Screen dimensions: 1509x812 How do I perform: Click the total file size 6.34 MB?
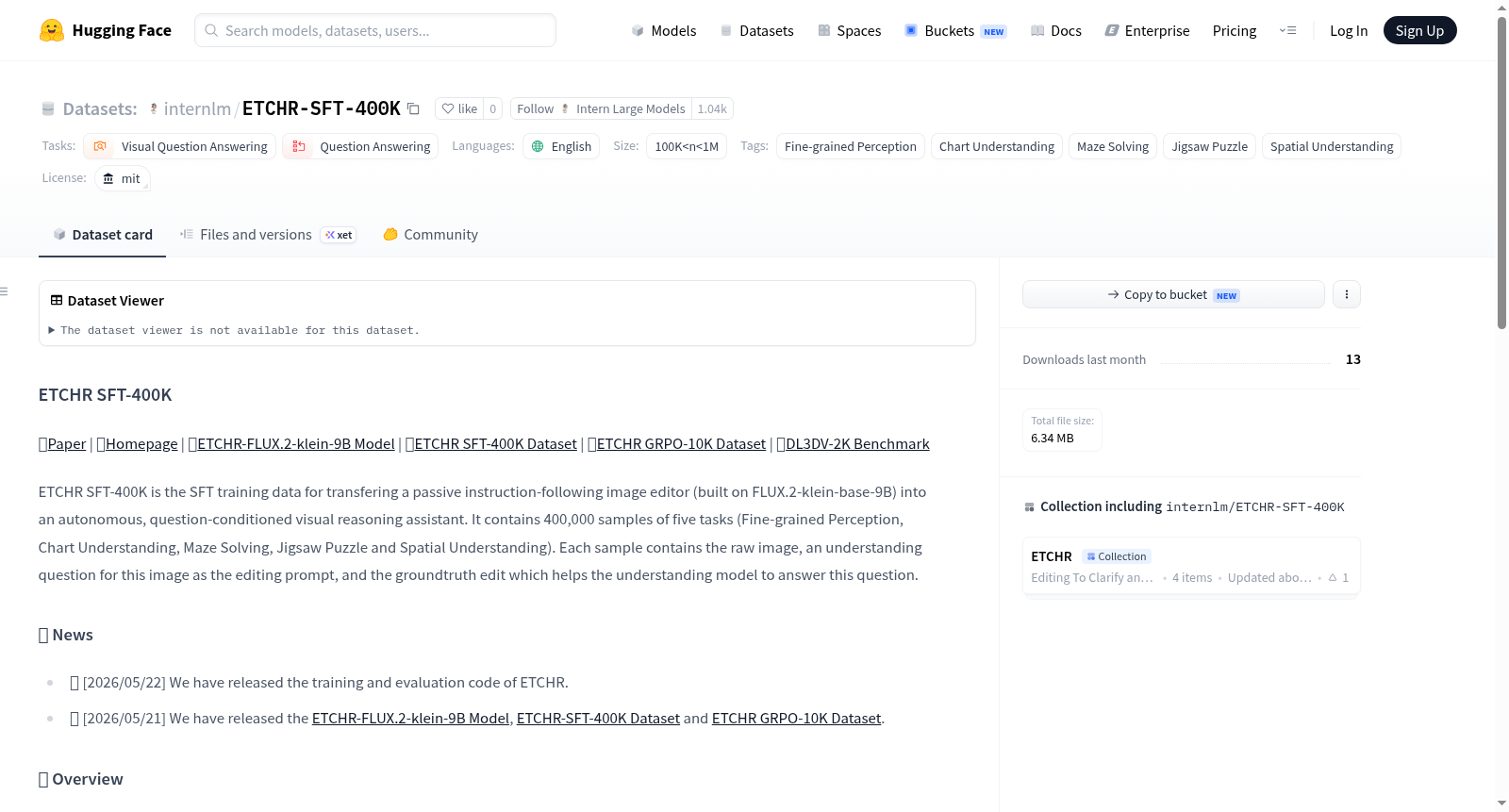click(x=1053, y=438)
